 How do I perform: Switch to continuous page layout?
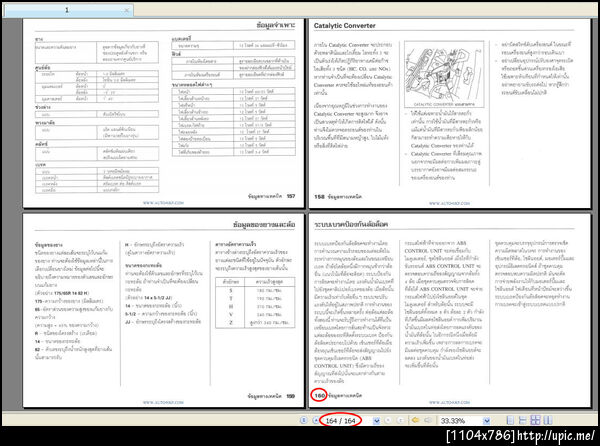[523, 420]
